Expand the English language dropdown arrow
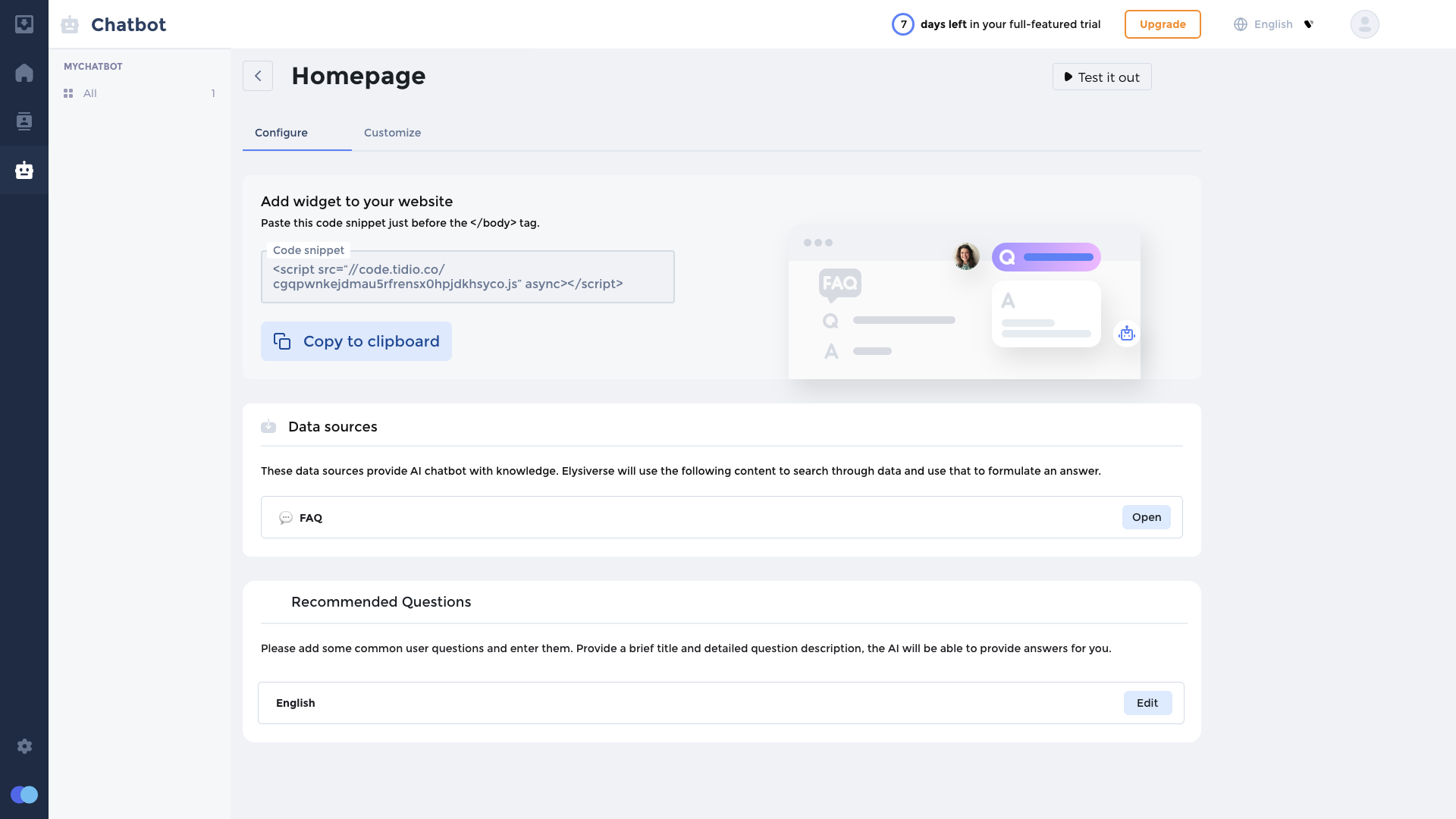 [x=1308, y=24]
